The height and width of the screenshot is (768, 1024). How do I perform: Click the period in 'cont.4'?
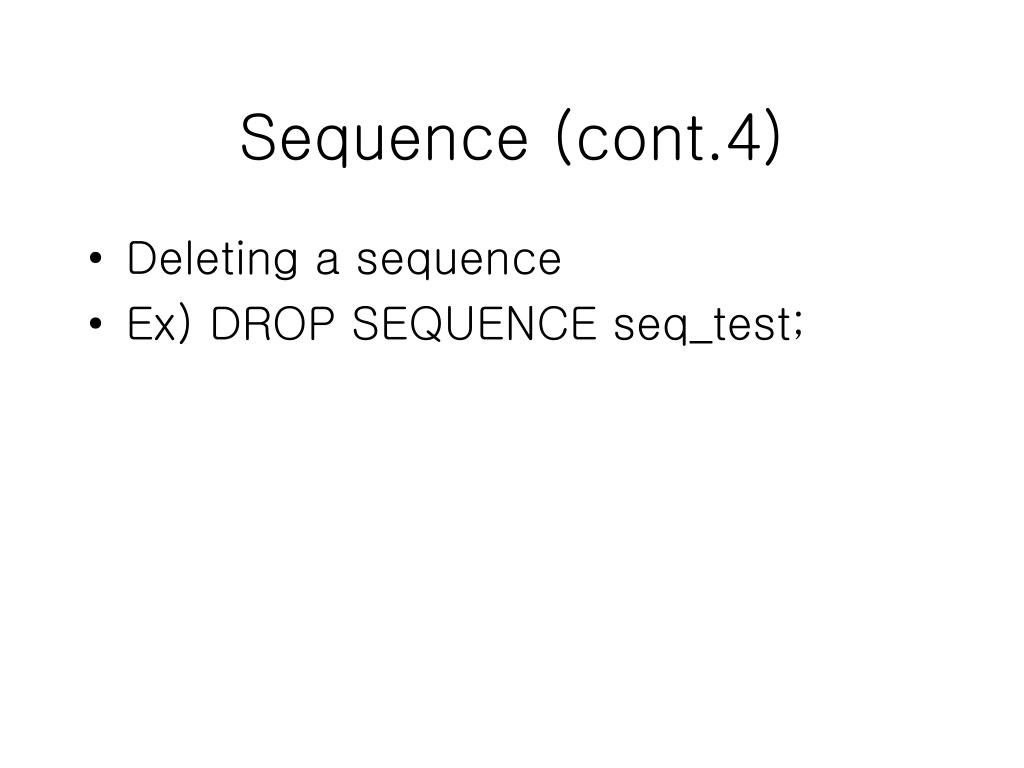click(716, 157)
